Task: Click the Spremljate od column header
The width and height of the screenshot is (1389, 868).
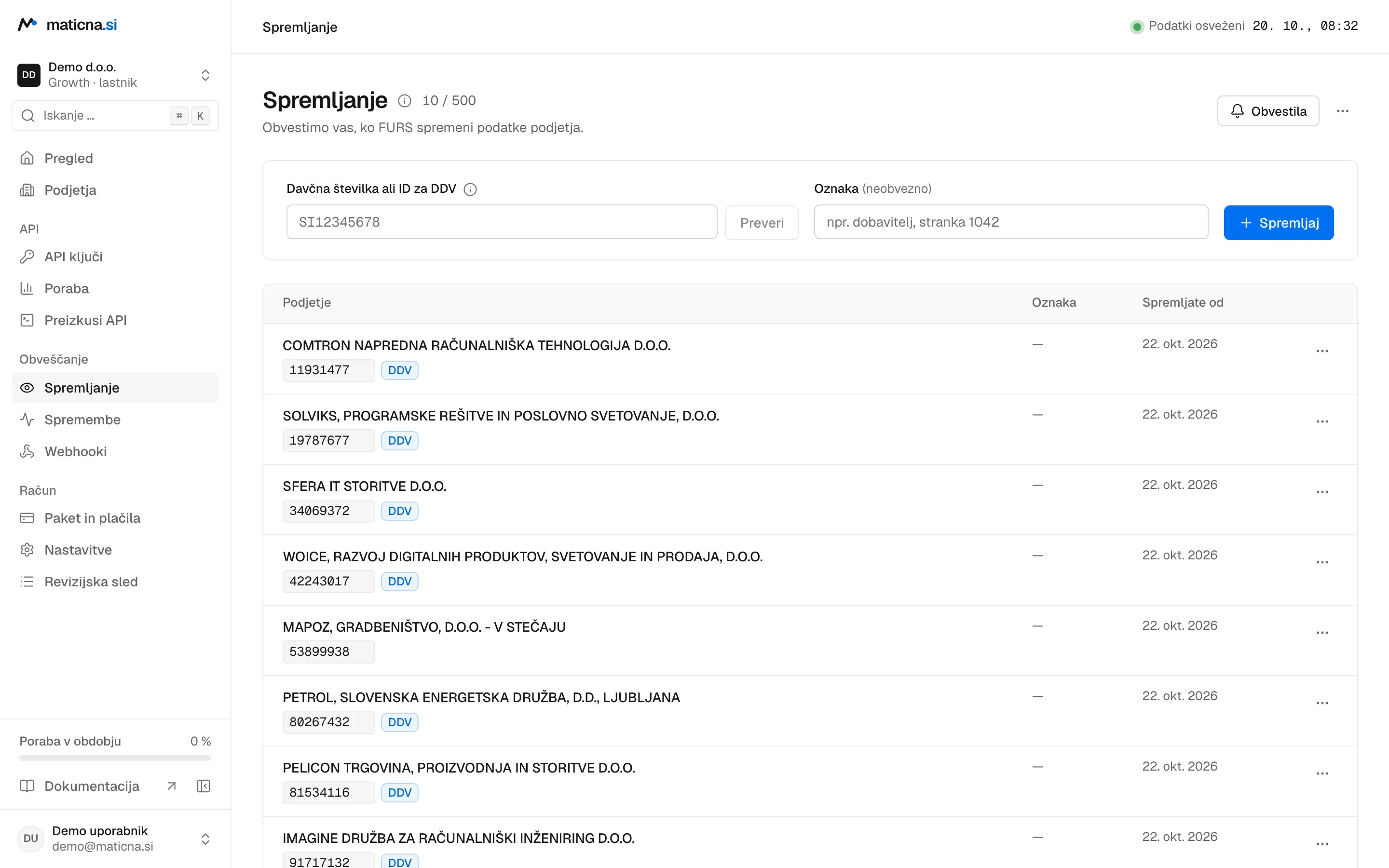Action: [1183, 302]
